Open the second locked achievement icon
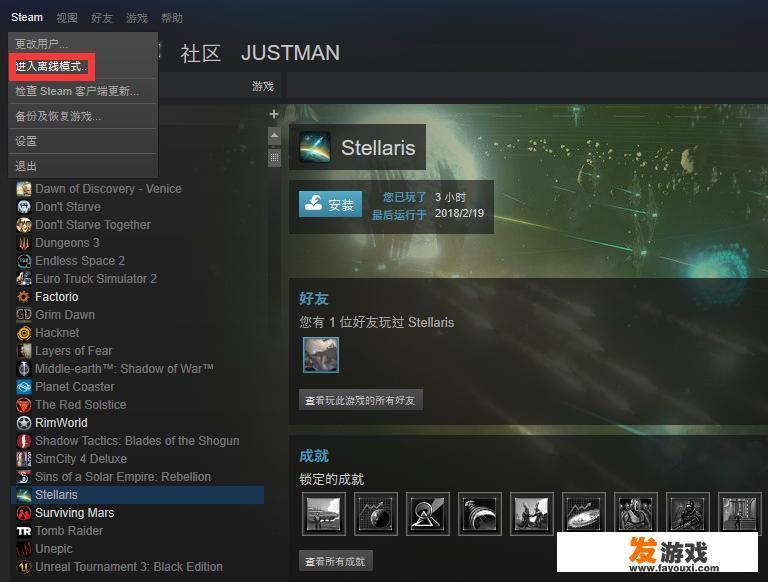This screenshot has width=768, height=582. (x=376, y=514)
